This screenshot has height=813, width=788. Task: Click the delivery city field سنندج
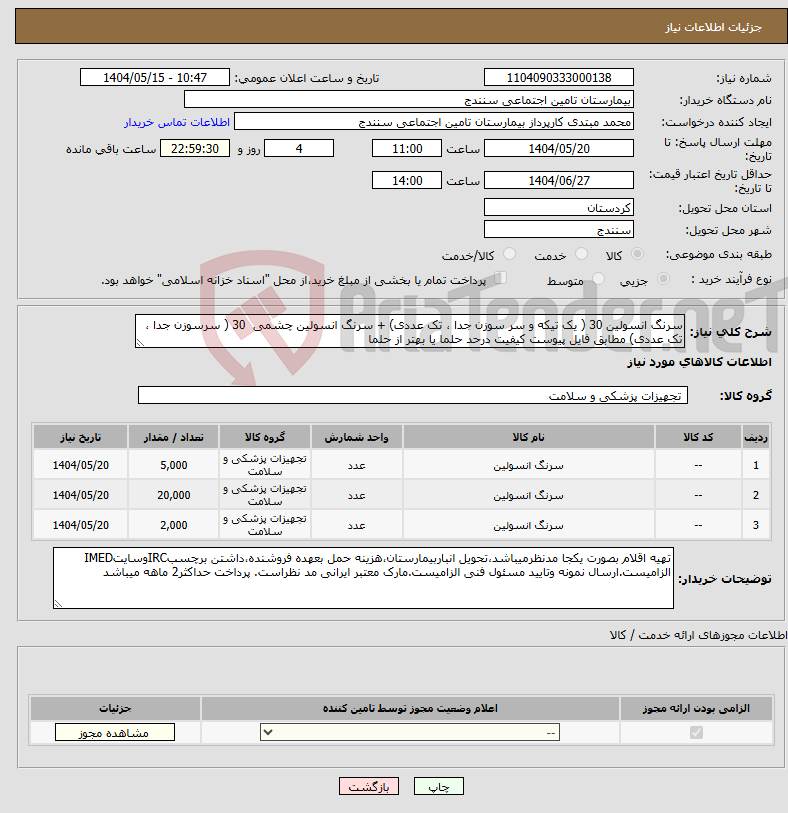(559, 230)
